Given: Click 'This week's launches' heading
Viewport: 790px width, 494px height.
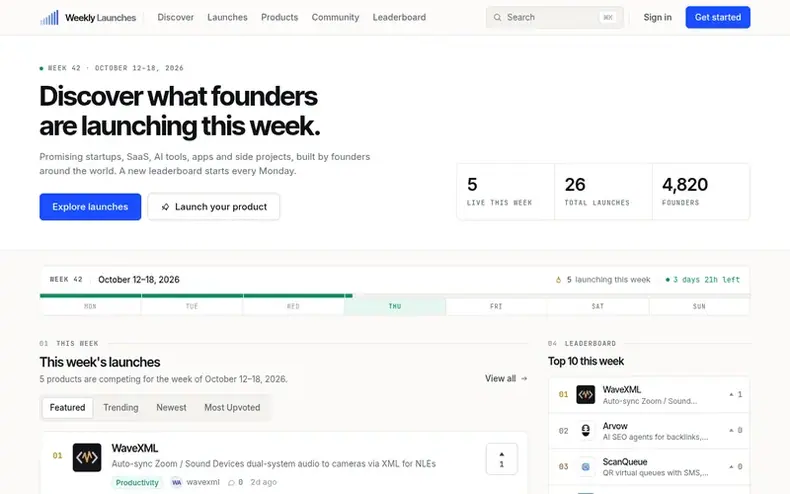Looking at the screenshot, I should tap(100, 362).
